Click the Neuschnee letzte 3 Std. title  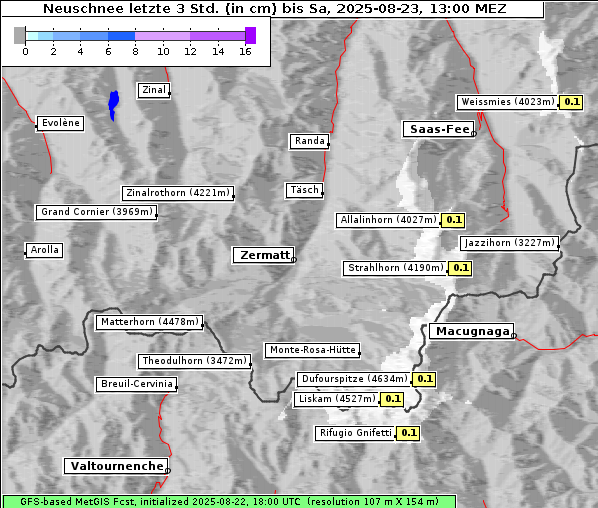(274, 9)
